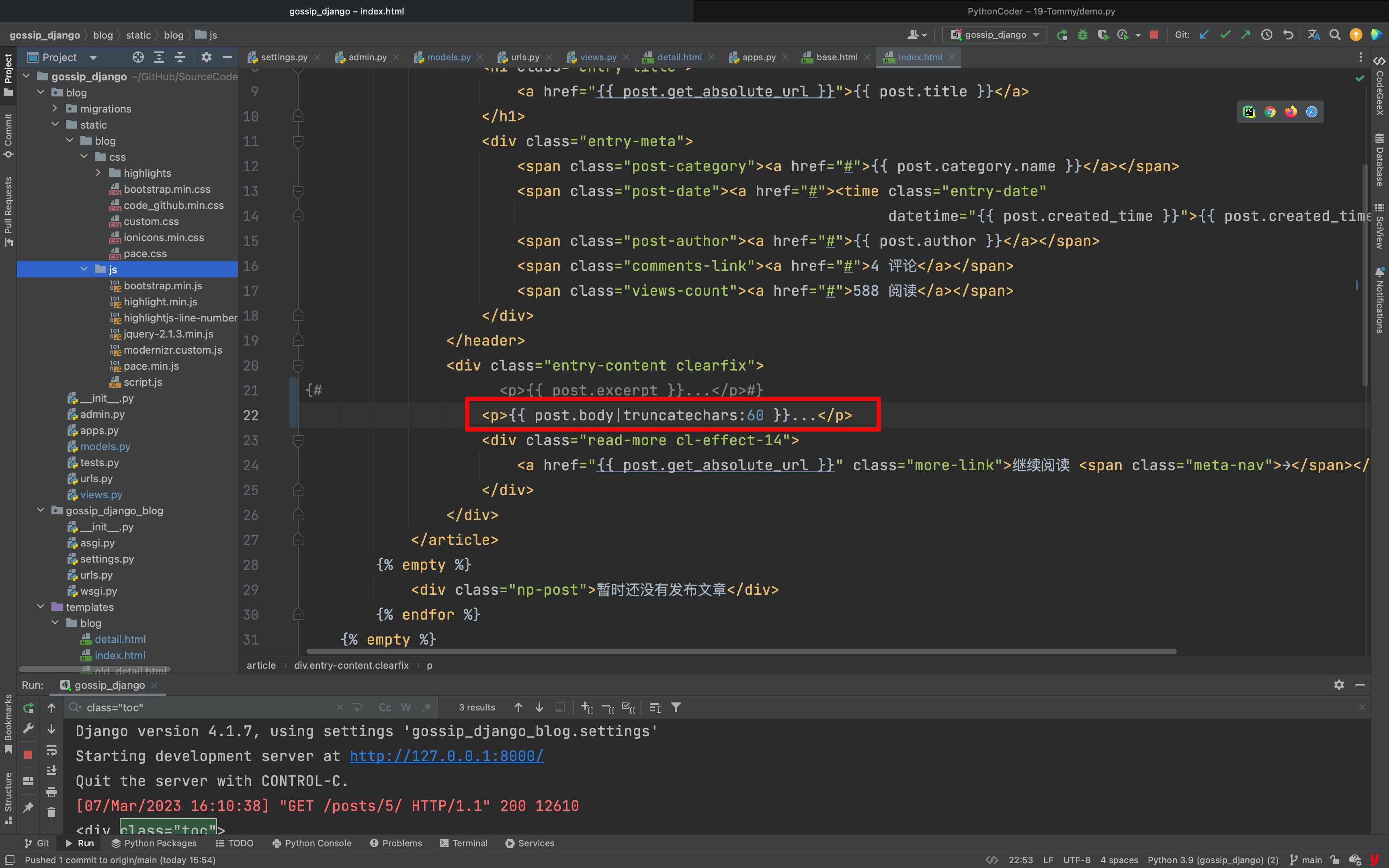Toggle Match Case (Cc) search option
Screen dimensions: 1389x868
(x=385, y=707)
